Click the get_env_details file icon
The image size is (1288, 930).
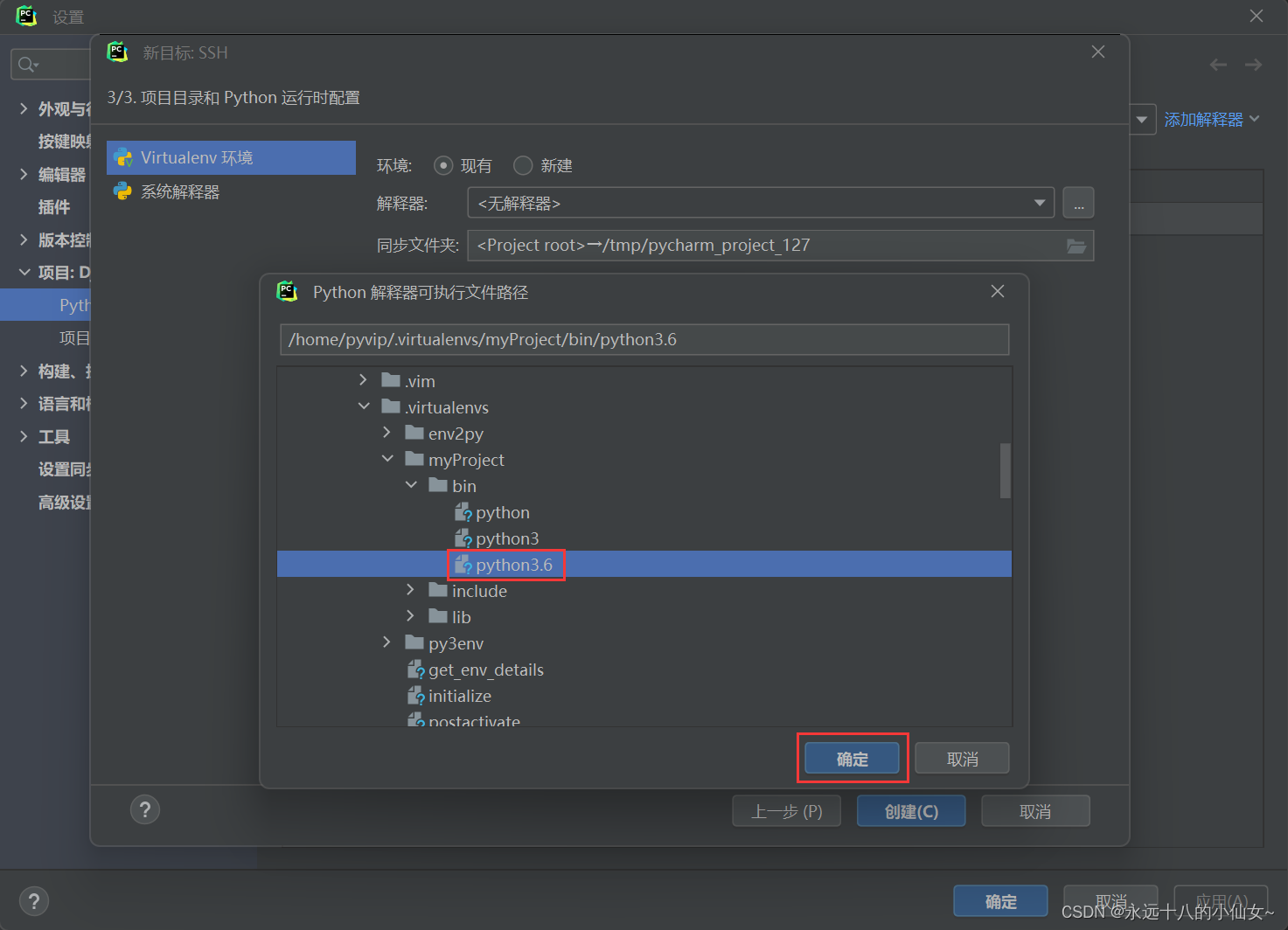416,670
